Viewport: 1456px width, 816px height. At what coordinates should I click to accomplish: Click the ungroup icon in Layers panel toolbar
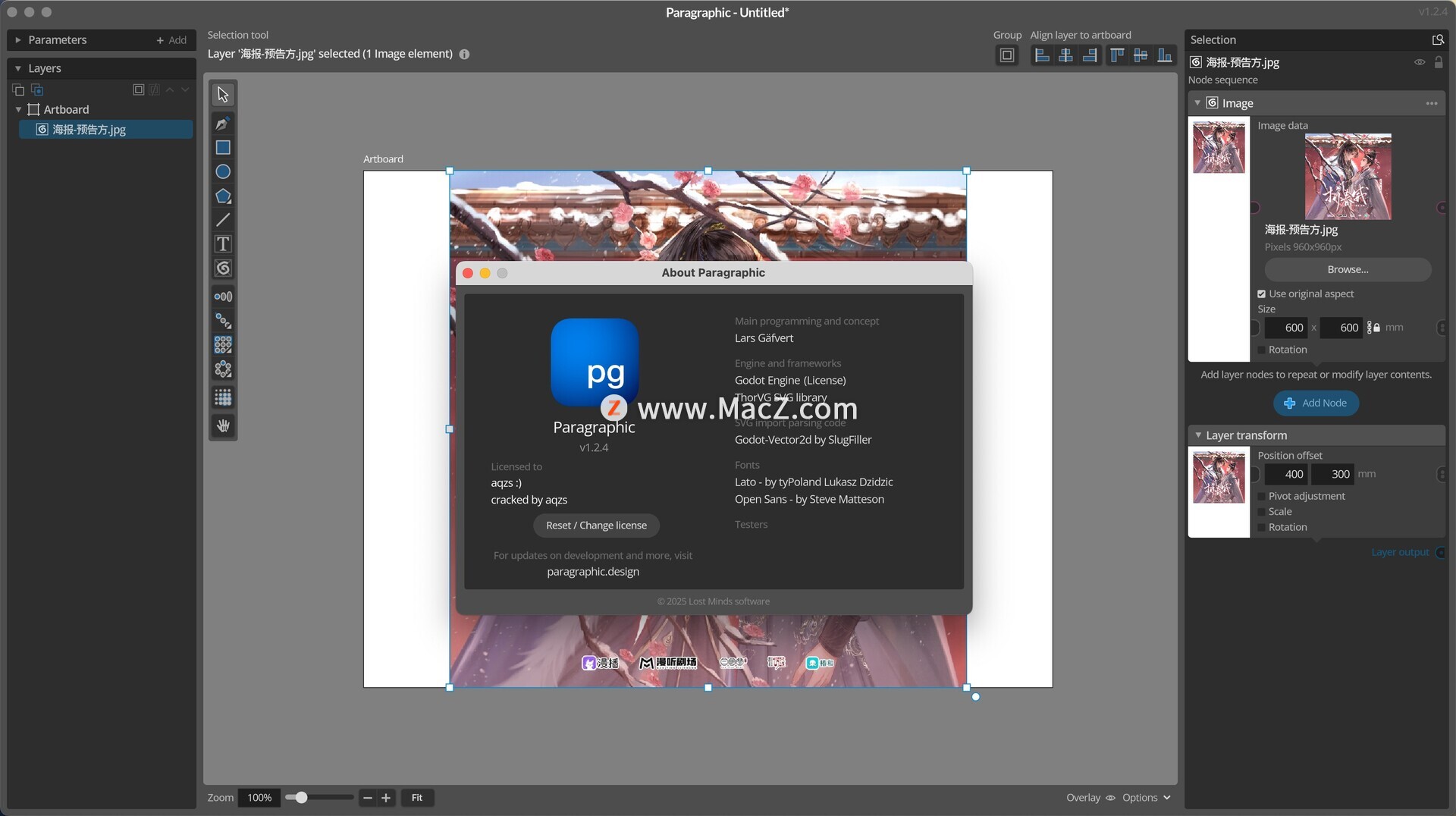155,89
